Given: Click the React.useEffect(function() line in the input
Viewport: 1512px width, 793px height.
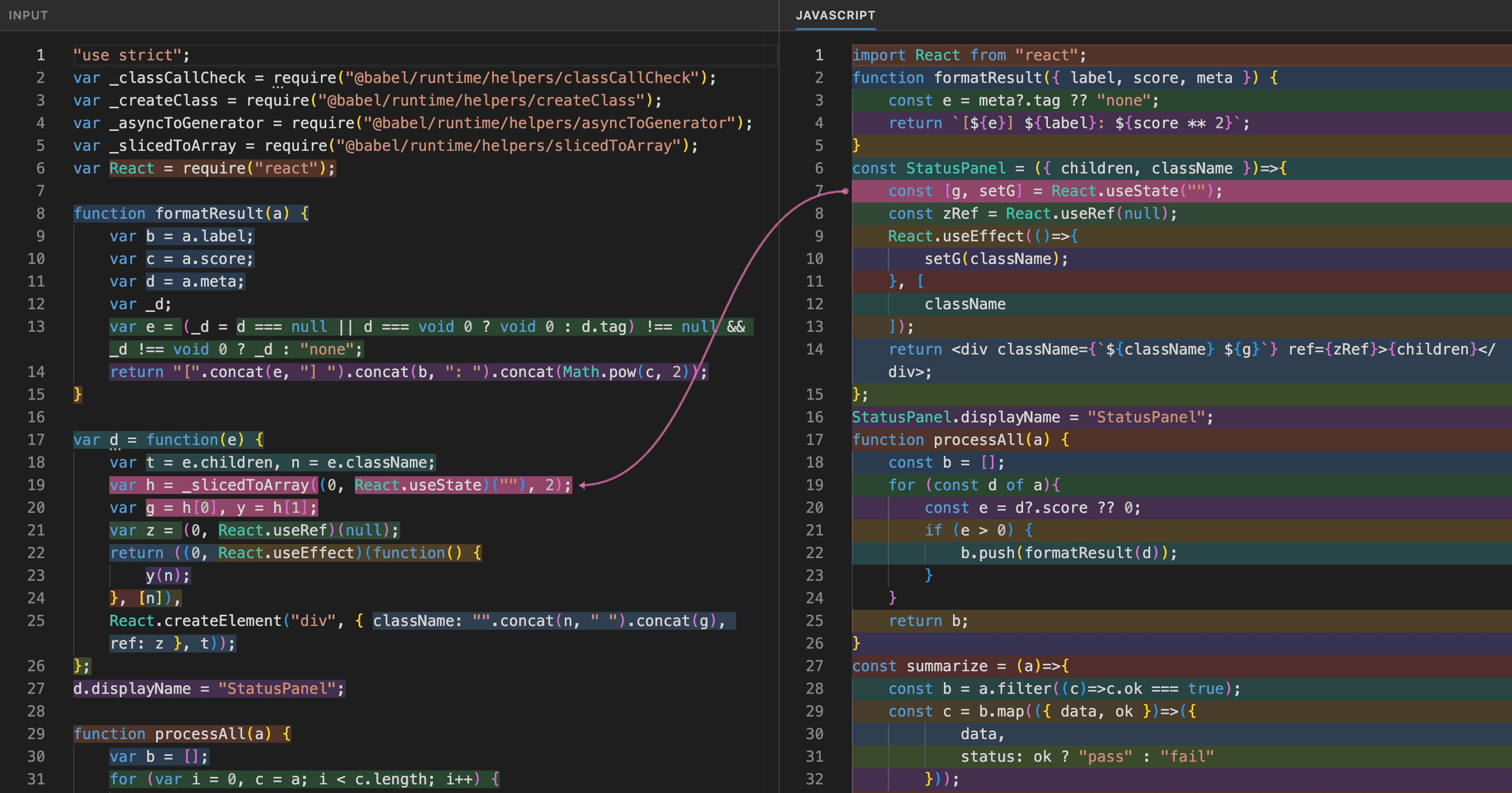Looking at the screenshot, I should pos(295,553).
